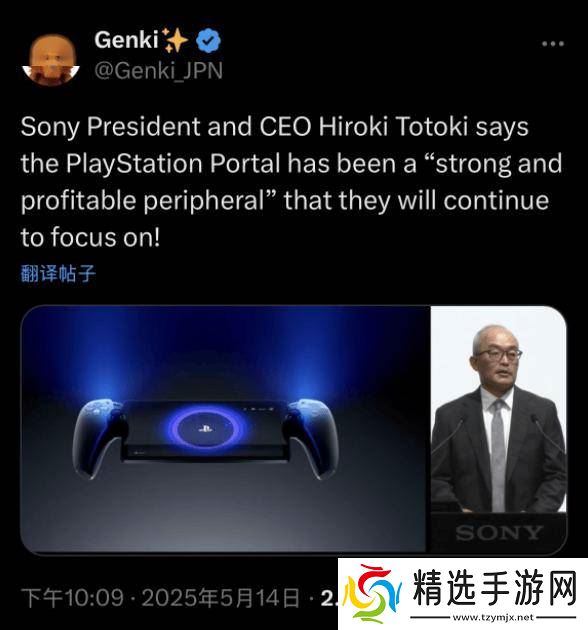Viewport: 588px width, 630px height.
Task: Open the @Genki_JPN handle link
Action: [x=158, y=71]
